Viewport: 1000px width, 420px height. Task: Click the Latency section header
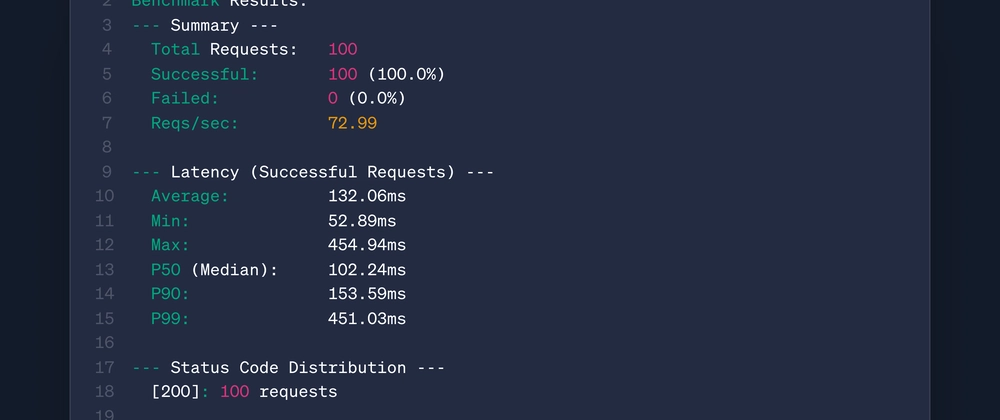[x=313, y=172]
